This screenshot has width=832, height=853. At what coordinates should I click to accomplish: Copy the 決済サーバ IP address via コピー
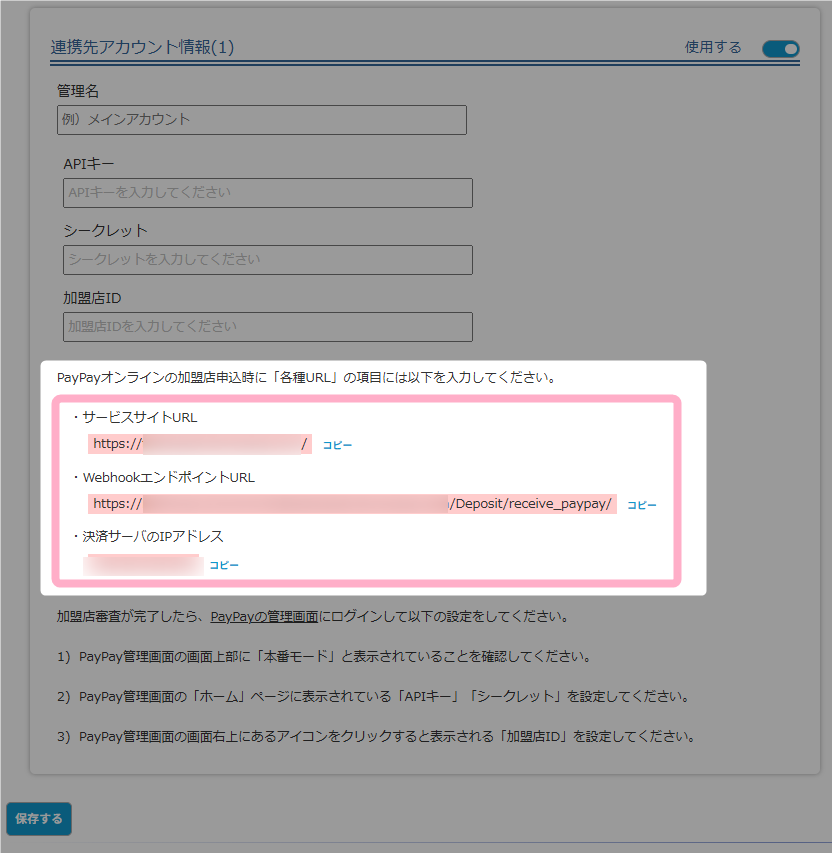pyautogui.click(x=224, y=565)
